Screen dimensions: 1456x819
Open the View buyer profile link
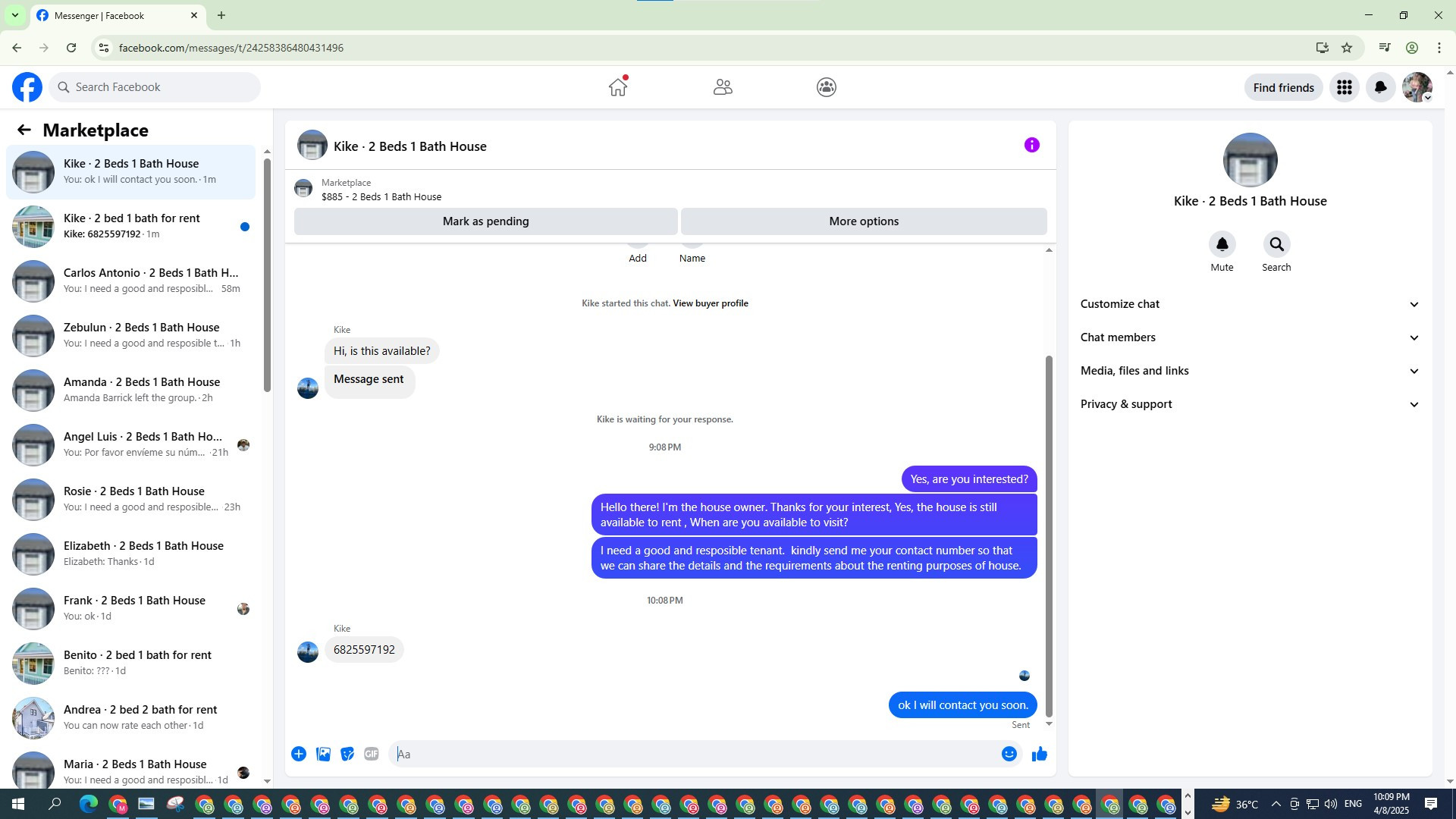click(x=710, y=303)
